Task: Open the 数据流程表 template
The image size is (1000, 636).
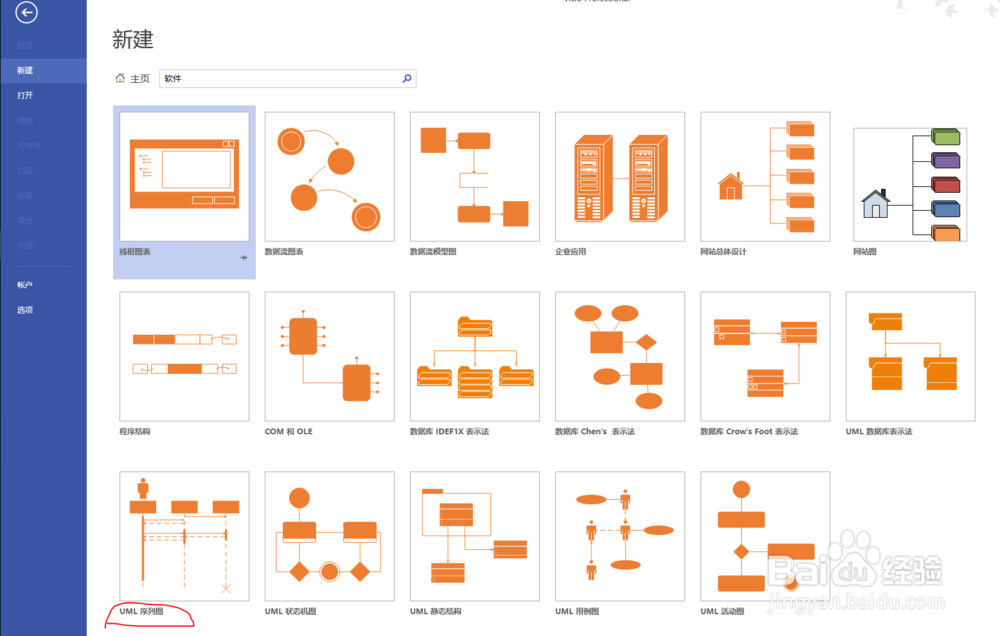Action: [329, 176]
